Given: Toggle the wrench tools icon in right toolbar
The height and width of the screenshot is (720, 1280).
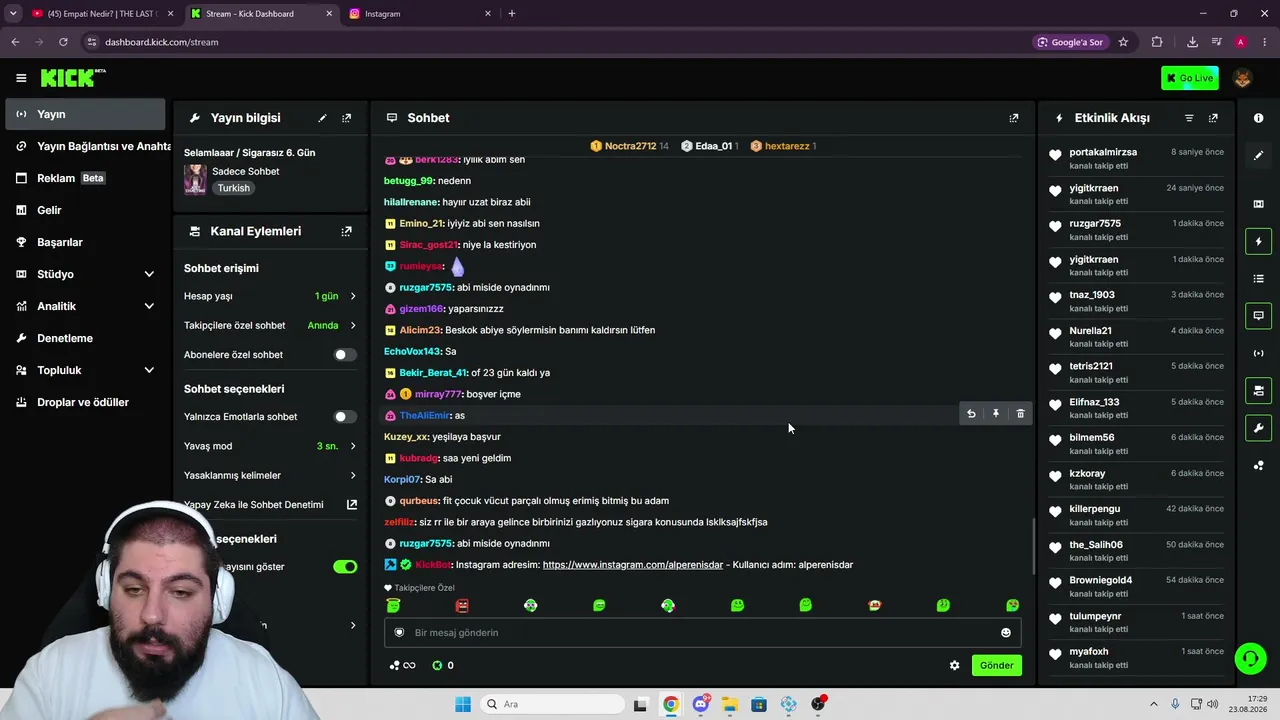Looking at the screenshot, I should click(x=1259, y=428).
